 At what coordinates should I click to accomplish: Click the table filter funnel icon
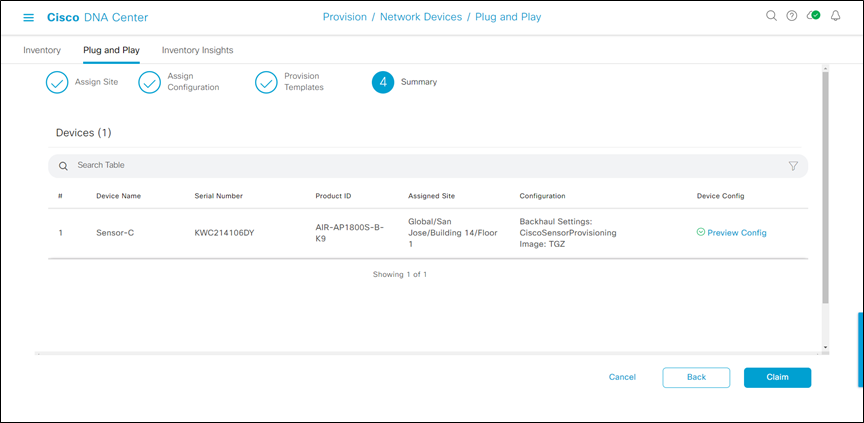(793, 166)
